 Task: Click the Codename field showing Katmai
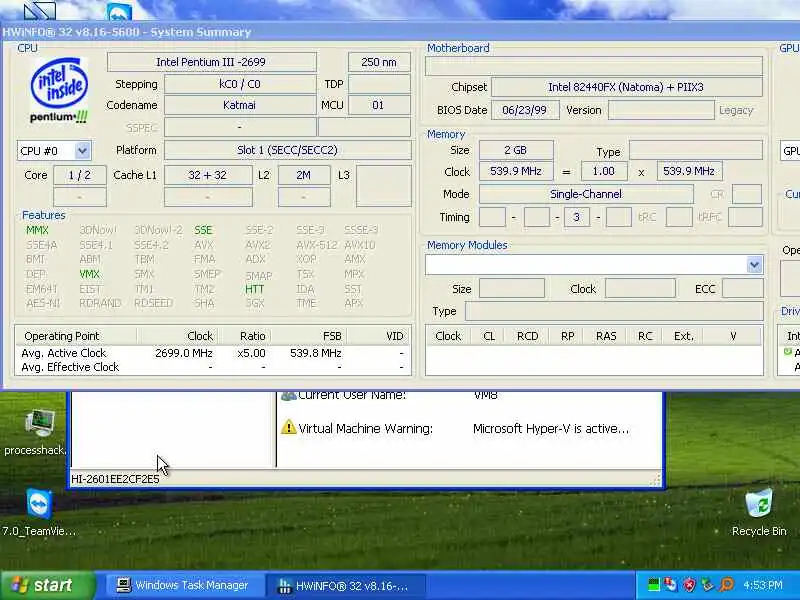click(240, 105)
